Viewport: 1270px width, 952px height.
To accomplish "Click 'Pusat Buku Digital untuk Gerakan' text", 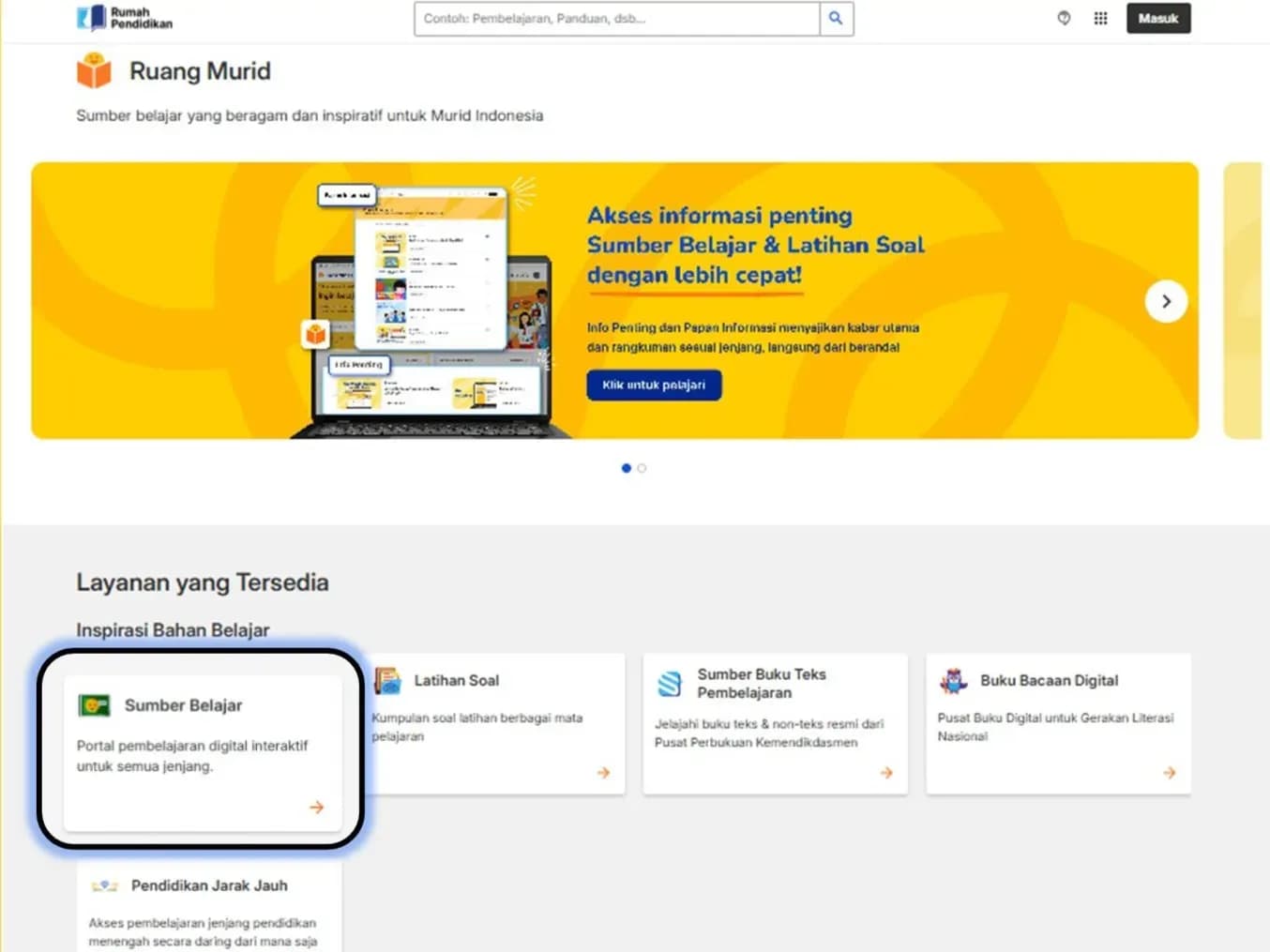I will click(1055, 727).
